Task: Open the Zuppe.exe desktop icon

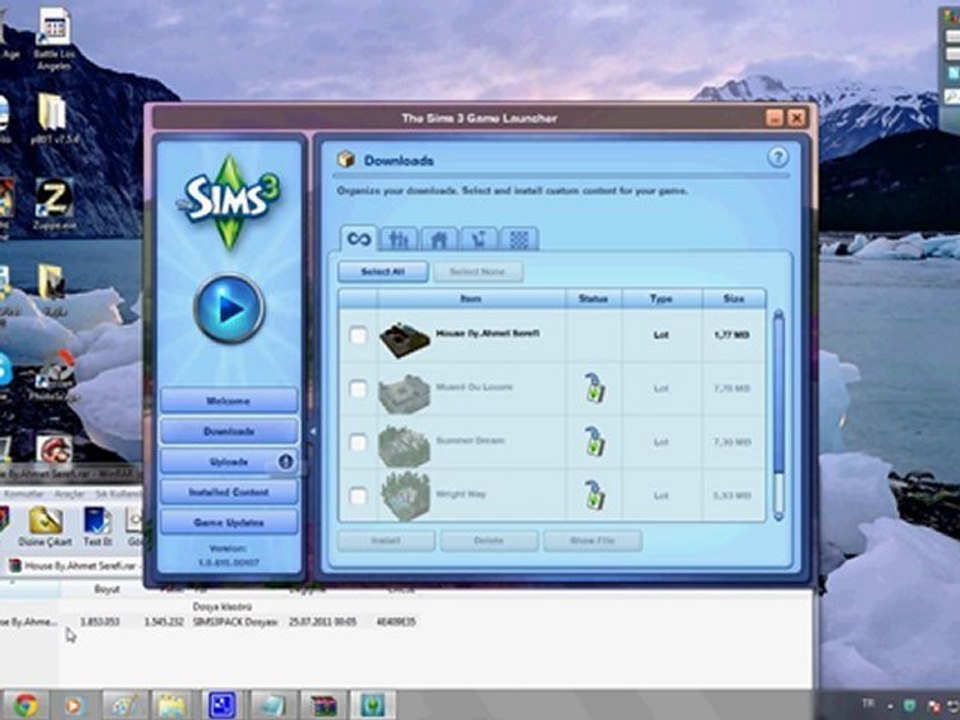Action: (x=54, y=205)
